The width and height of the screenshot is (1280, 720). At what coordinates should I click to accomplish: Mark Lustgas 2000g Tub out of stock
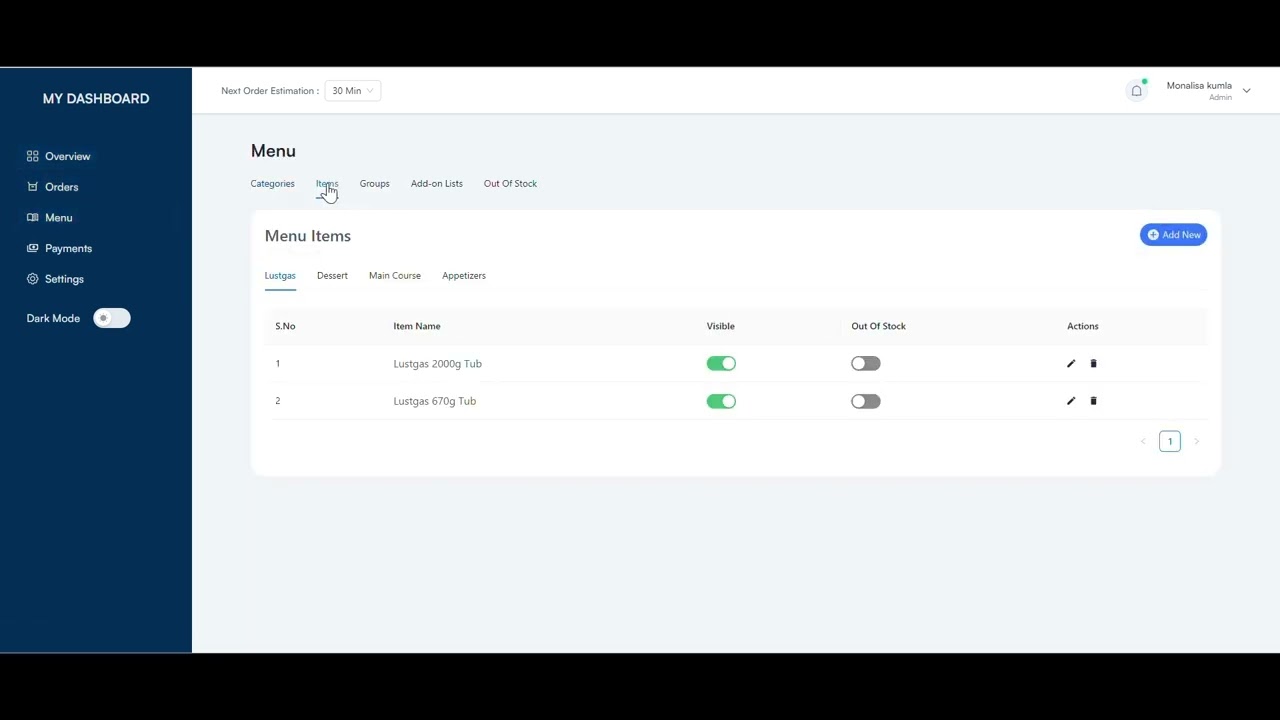point(866,364)
